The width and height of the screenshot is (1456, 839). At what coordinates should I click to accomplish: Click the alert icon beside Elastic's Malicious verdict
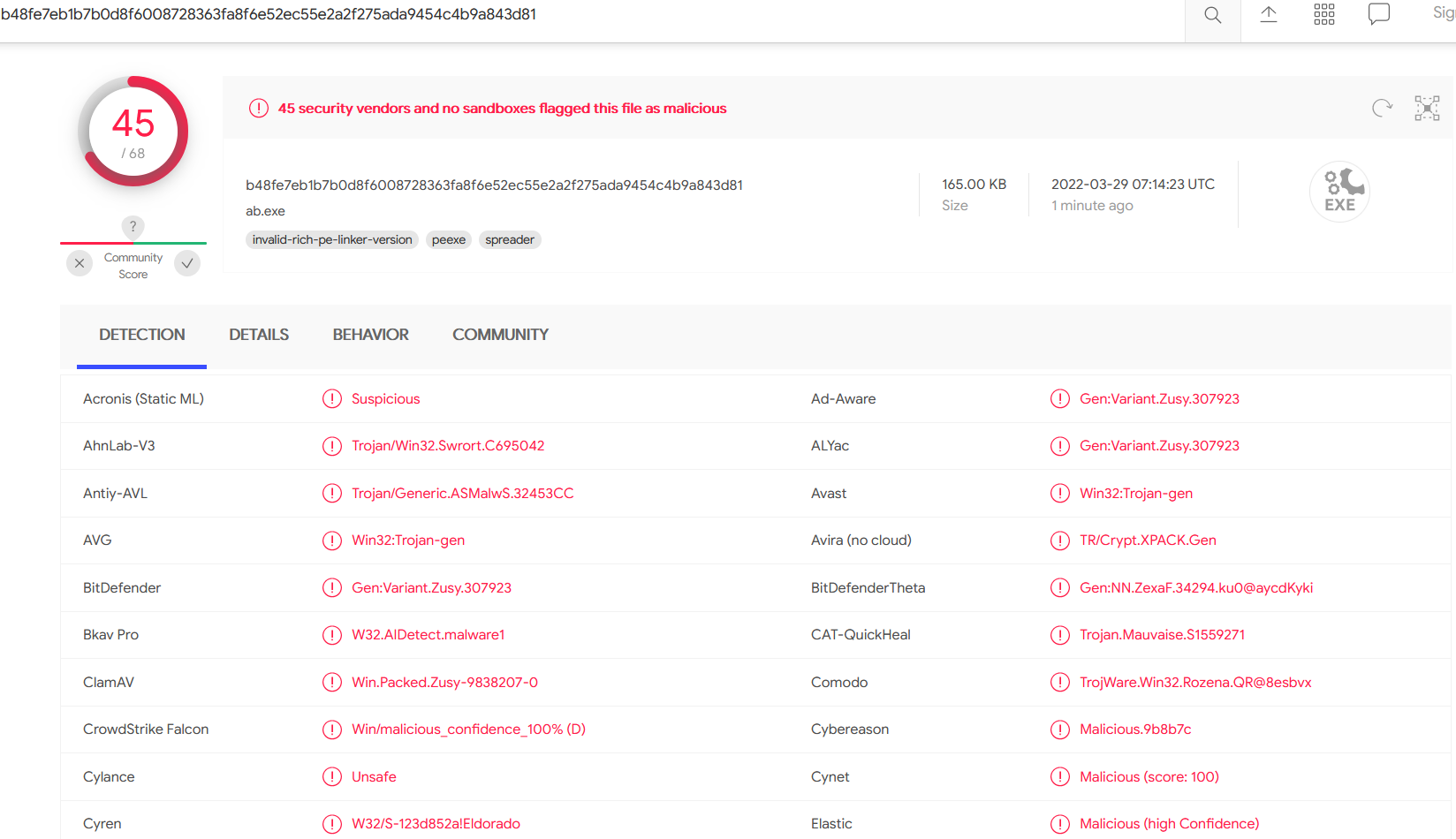click(x=1060, y=824)
